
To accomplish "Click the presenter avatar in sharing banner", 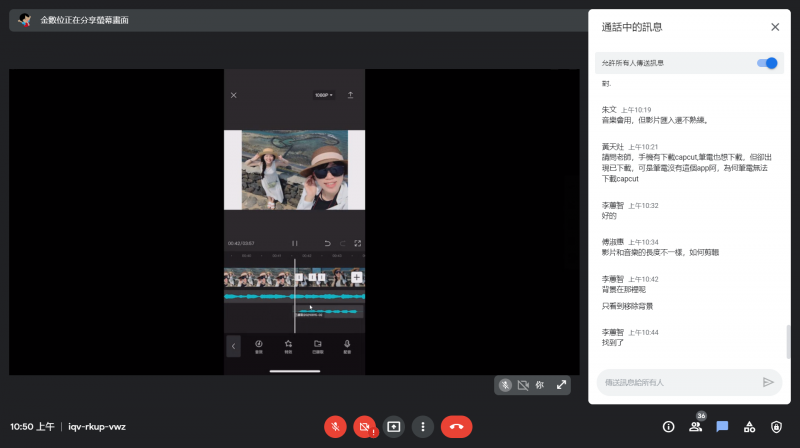I will click(24, 20).
